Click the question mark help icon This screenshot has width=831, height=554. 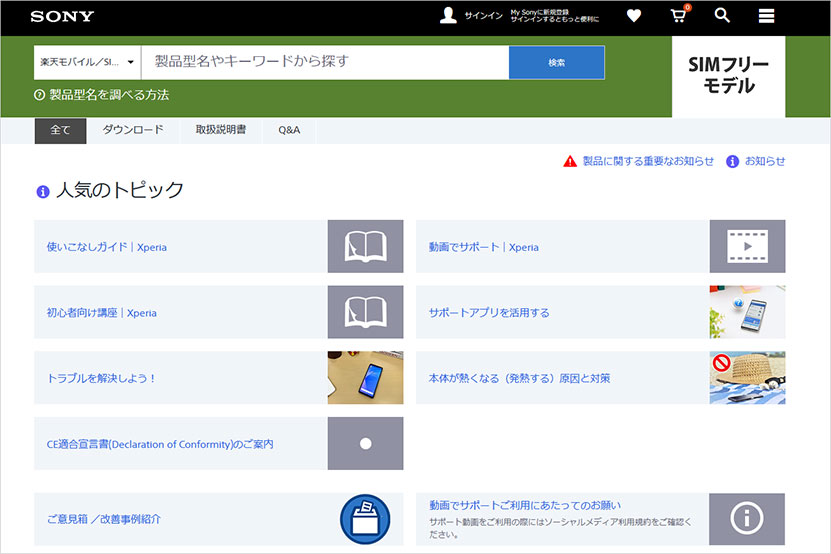pyautogui.click(x=39, y=95)
